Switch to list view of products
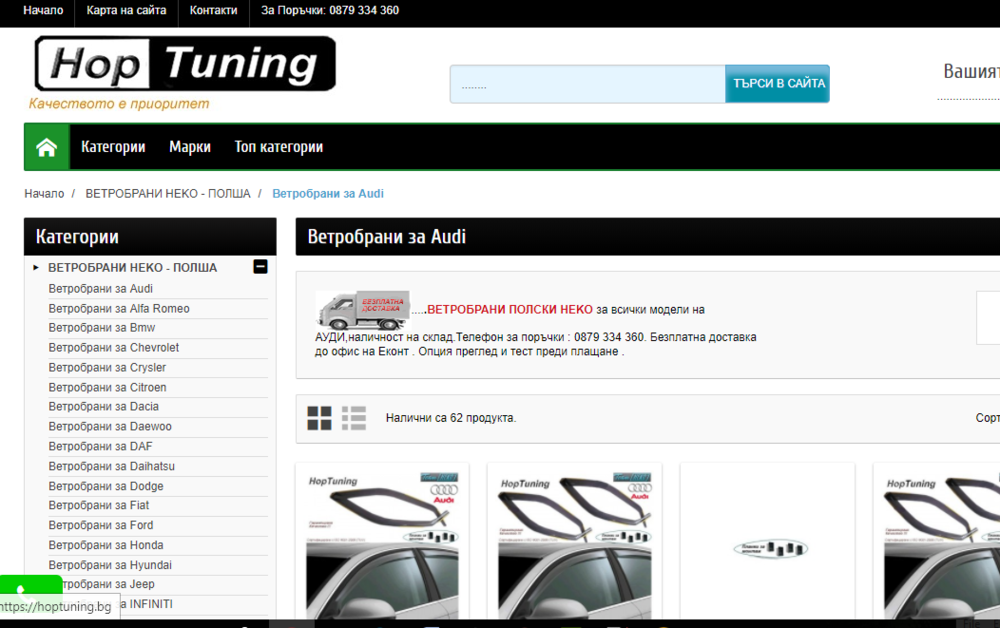This screenshot has width=1000, height=628. 353,418
